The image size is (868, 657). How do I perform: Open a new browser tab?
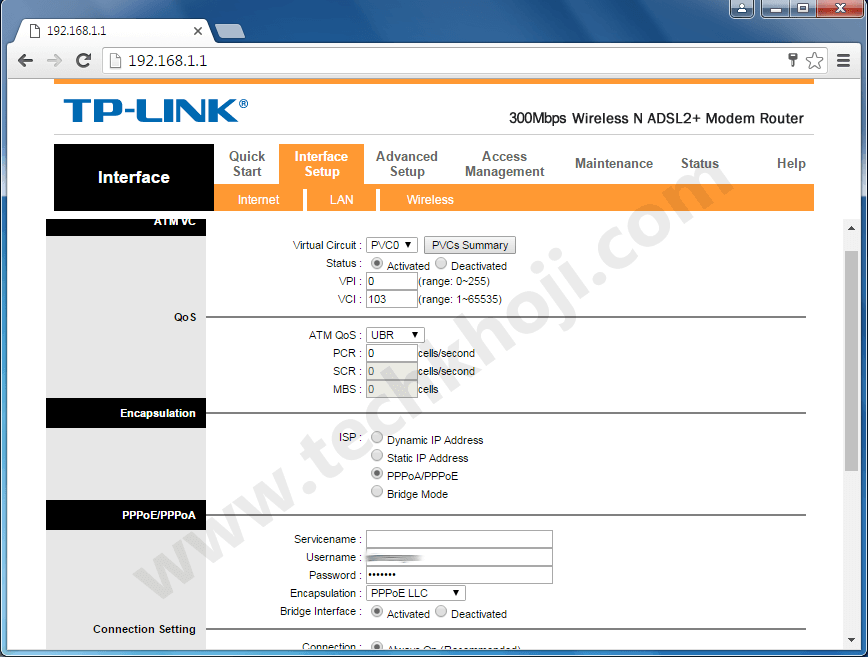coord(230,31)
